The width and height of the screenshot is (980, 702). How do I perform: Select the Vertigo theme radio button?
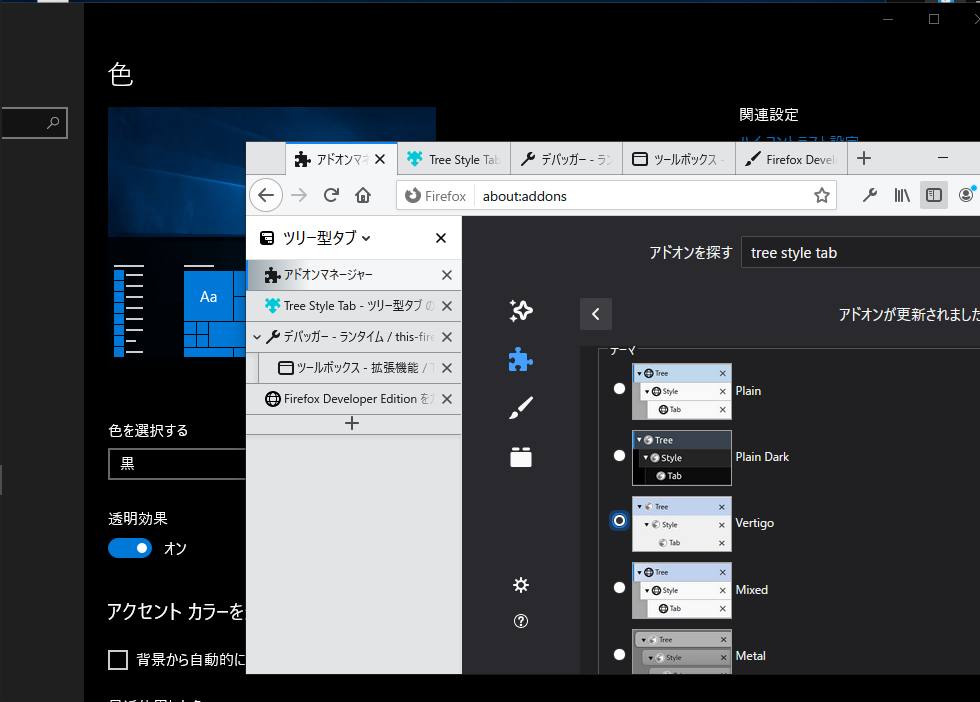point(619,521)
